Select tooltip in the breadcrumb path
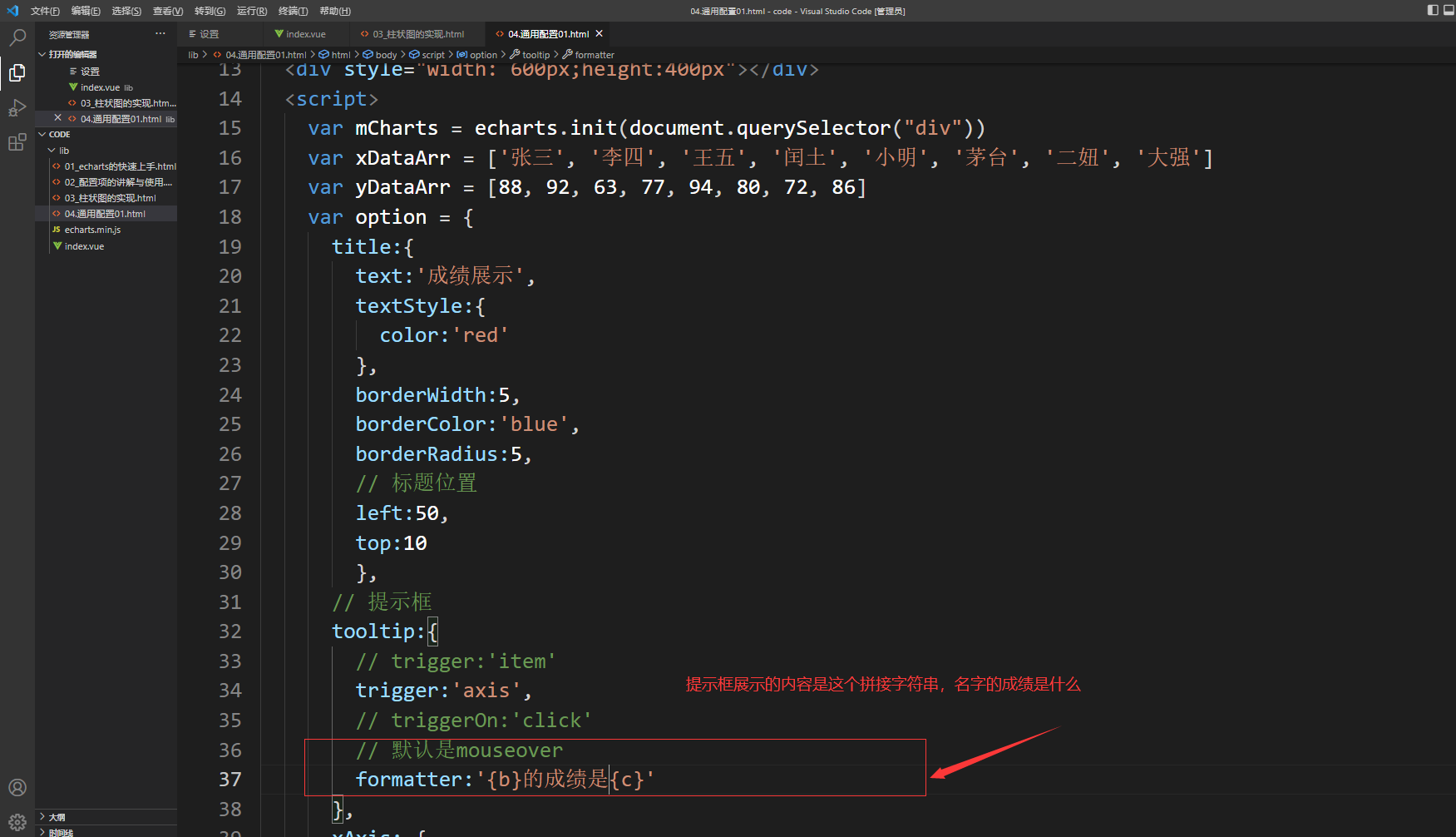 tap(536, 55)
